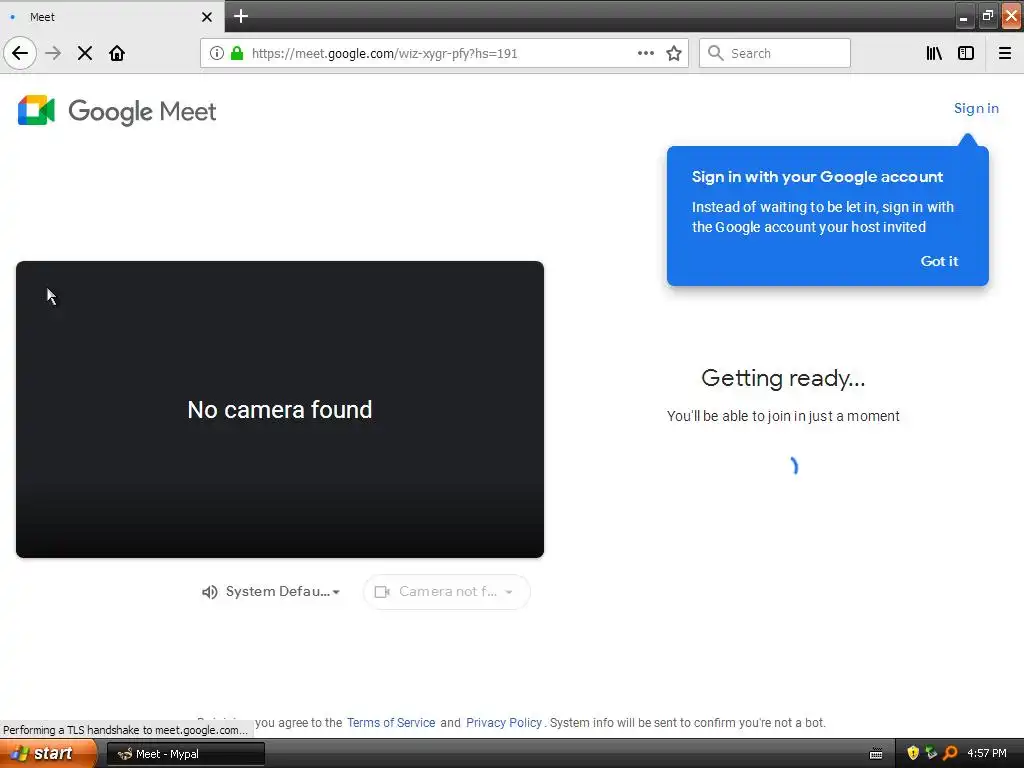
Task: Click the Google Meet logo
Action: (117, 110)
